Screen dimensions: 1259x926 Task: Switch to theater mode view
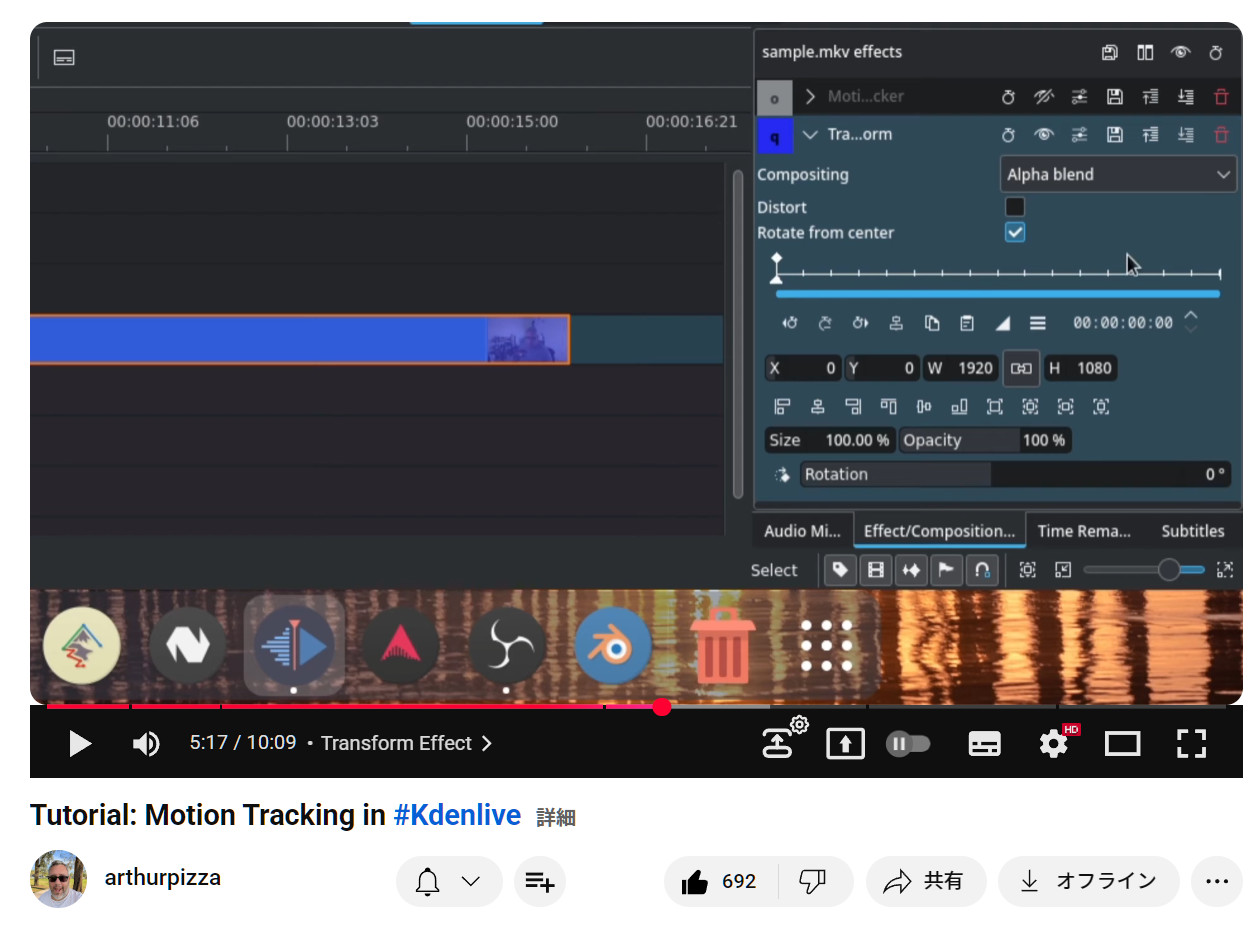(x=1122, y=744)
